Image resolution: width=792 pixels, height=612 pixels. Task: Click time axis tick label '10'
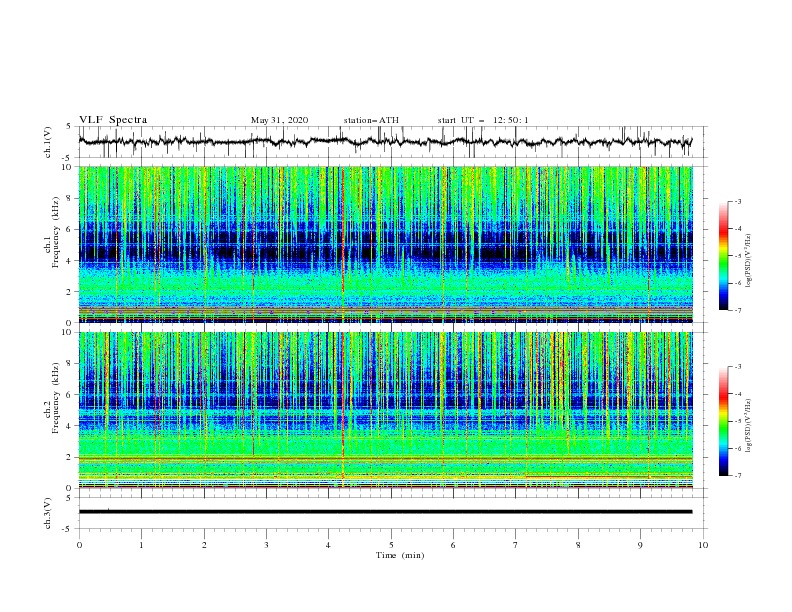pos(703,545)
